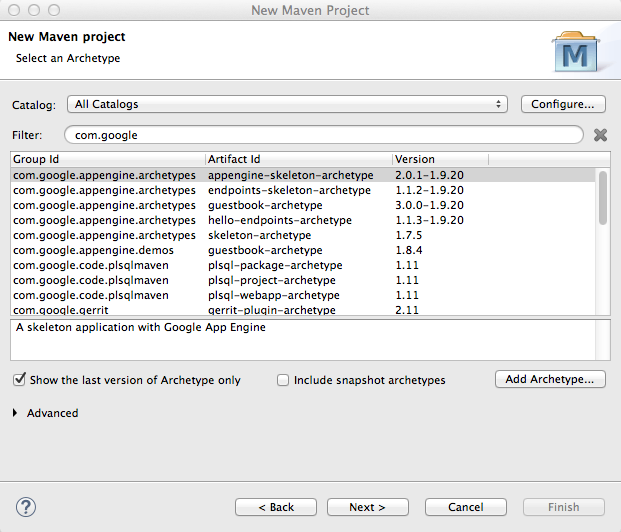Viewport: 621px width, 532px height.
Task: Select skeleton-archetype version 1.7.5 row
Action: pyautogui.click(x=303, y=235)
